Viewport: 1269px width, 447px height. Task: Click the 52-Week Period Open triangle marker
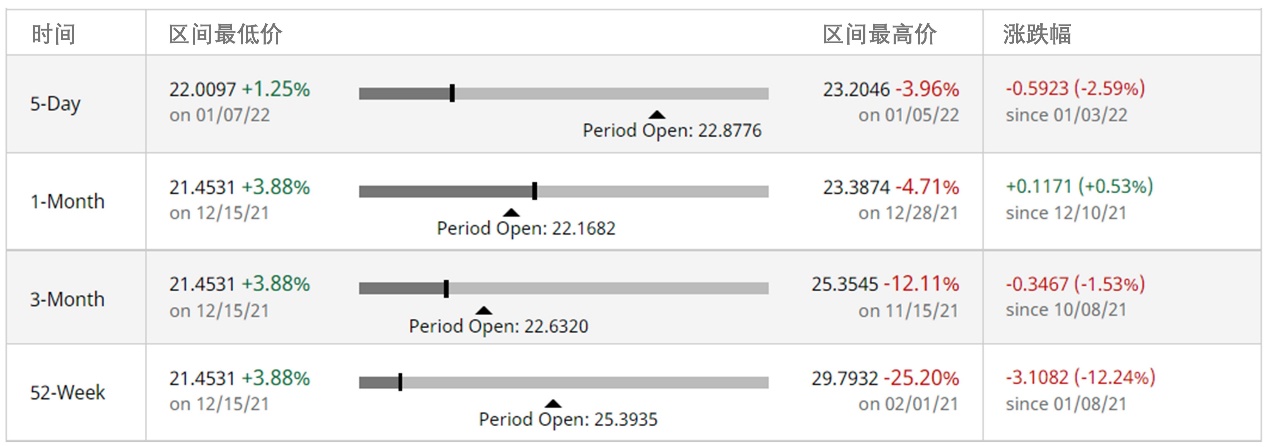pos(553,404)
